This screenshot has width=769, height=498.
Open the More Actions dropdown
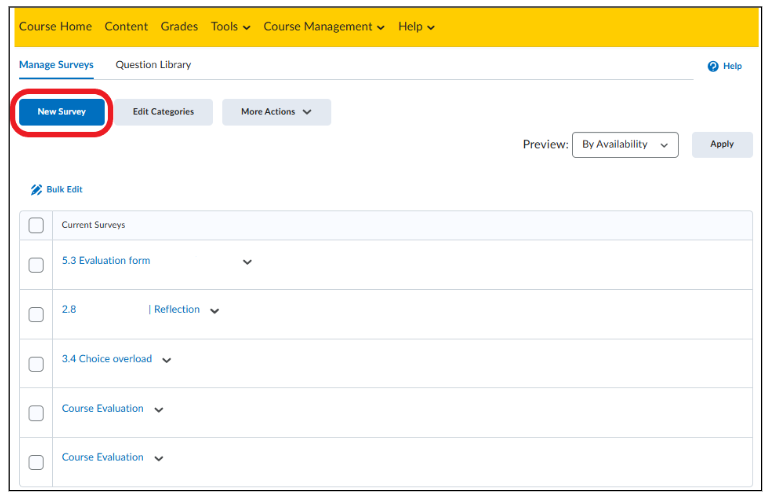coord(277,112)
